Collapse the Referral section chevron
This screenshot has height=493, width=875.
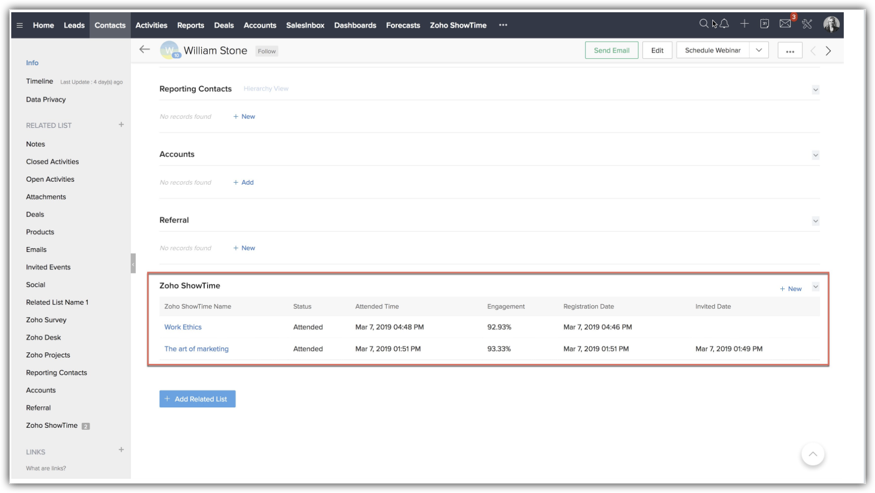(x=815, y=221)
